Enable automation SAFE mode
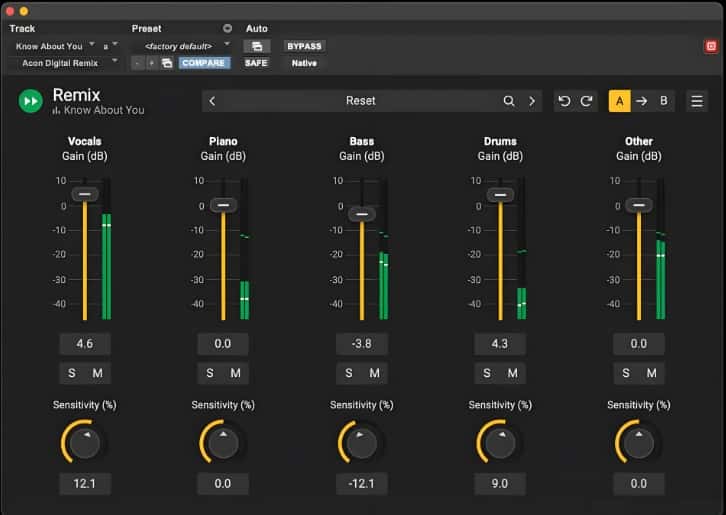The image size is (726, 515). coord(256,63)
